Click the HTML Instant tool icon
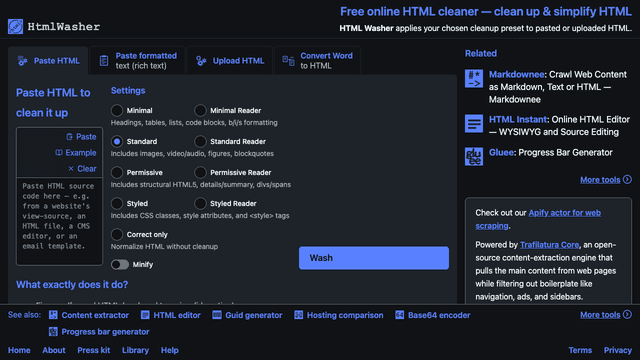Screen dimensions: 640x360 pos(474,123)
